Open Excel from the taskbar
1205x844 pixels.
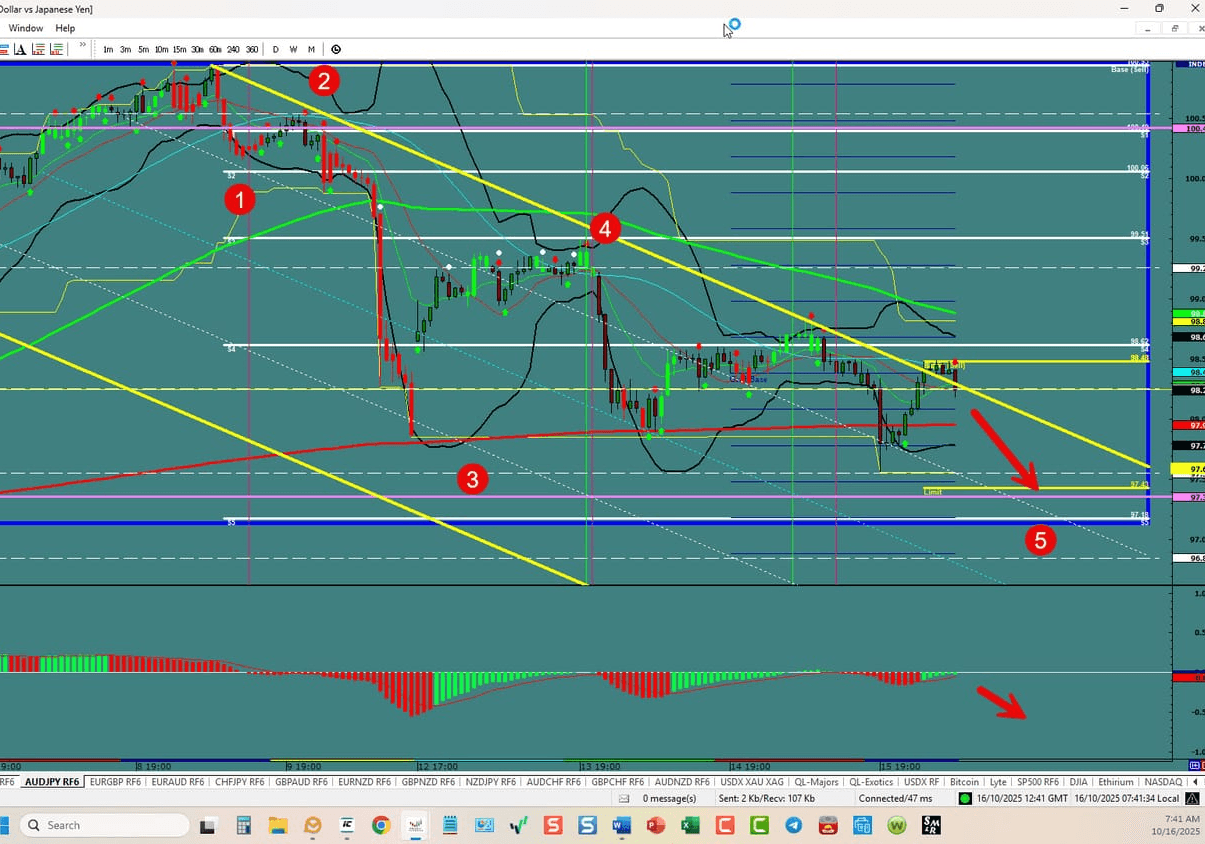(690, 825)
